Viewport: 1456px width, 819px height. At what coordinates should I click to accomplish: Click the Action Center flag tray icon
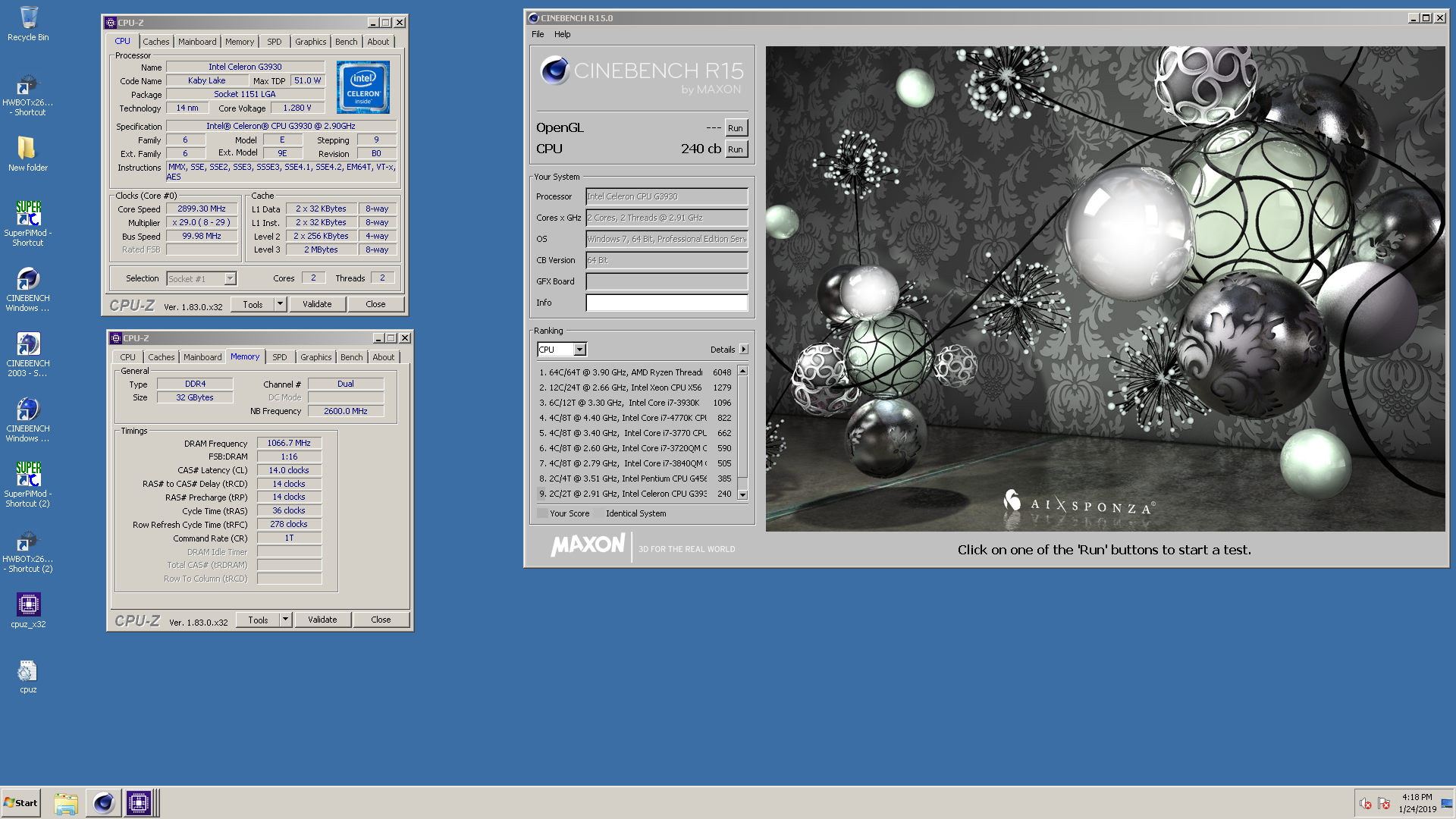(x=1384, y=804)
